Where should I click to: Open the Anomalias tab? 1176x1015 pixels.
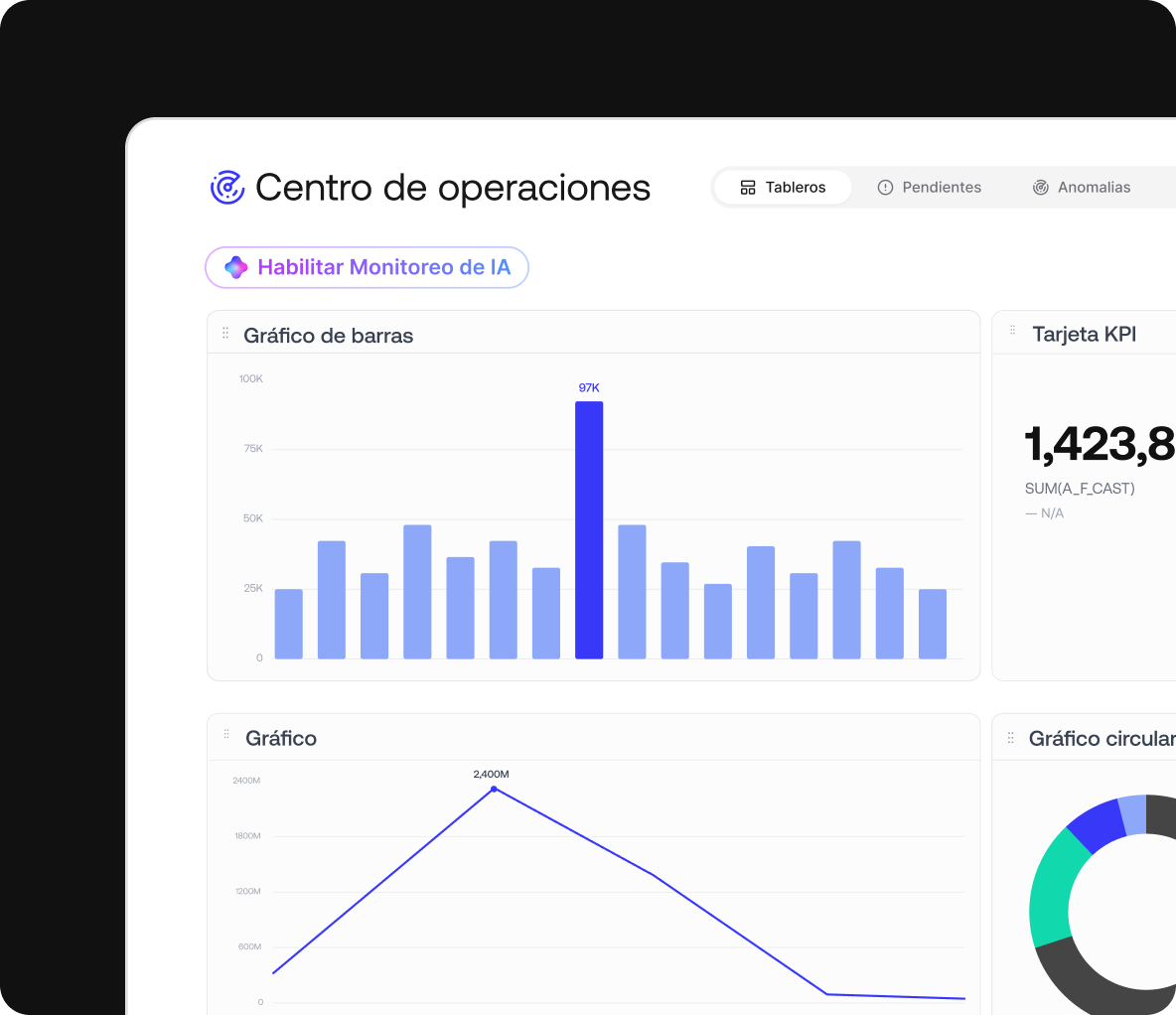point(1082,188)
